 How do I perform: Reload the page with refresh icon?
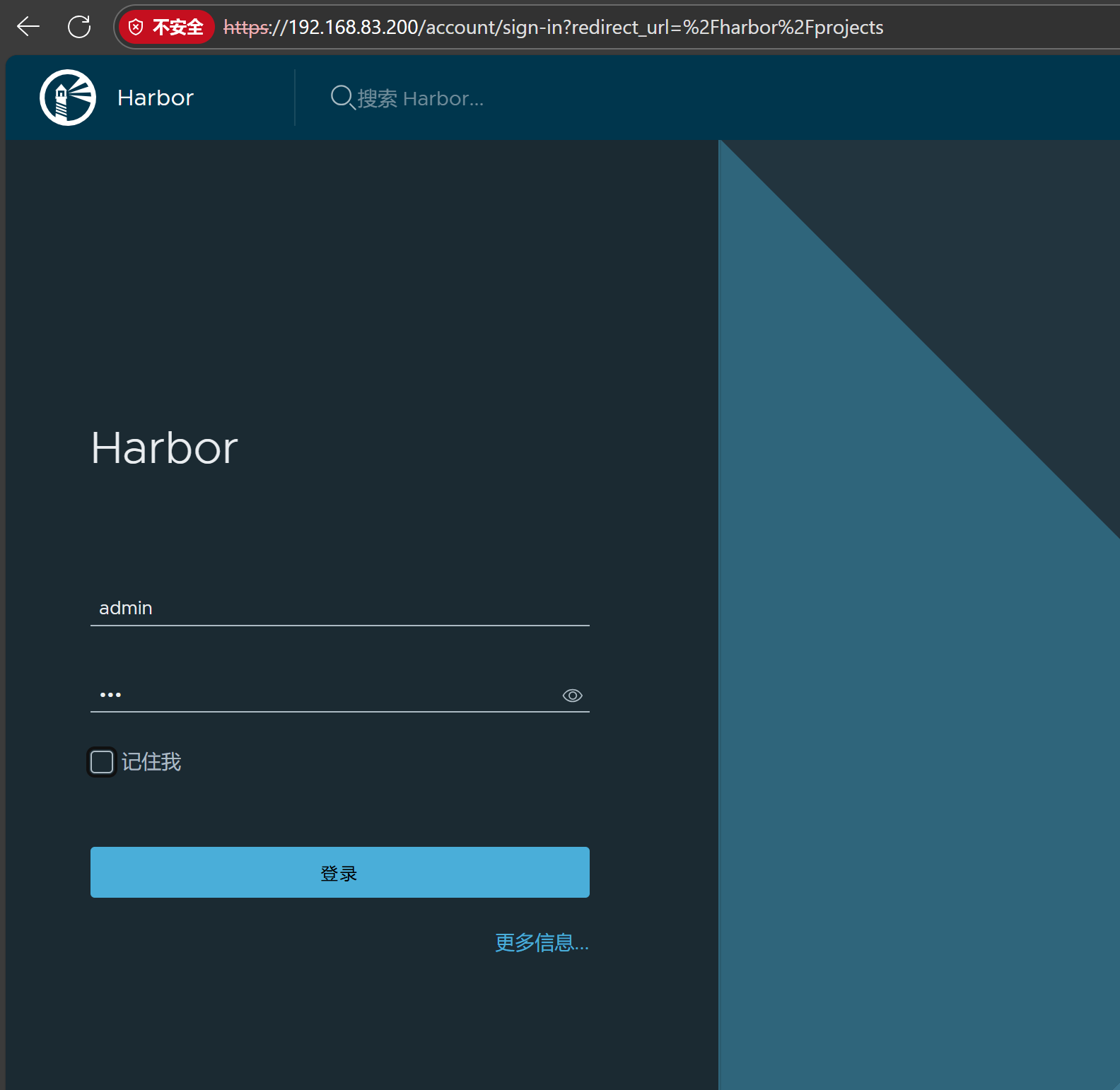(x=79, y=27)
